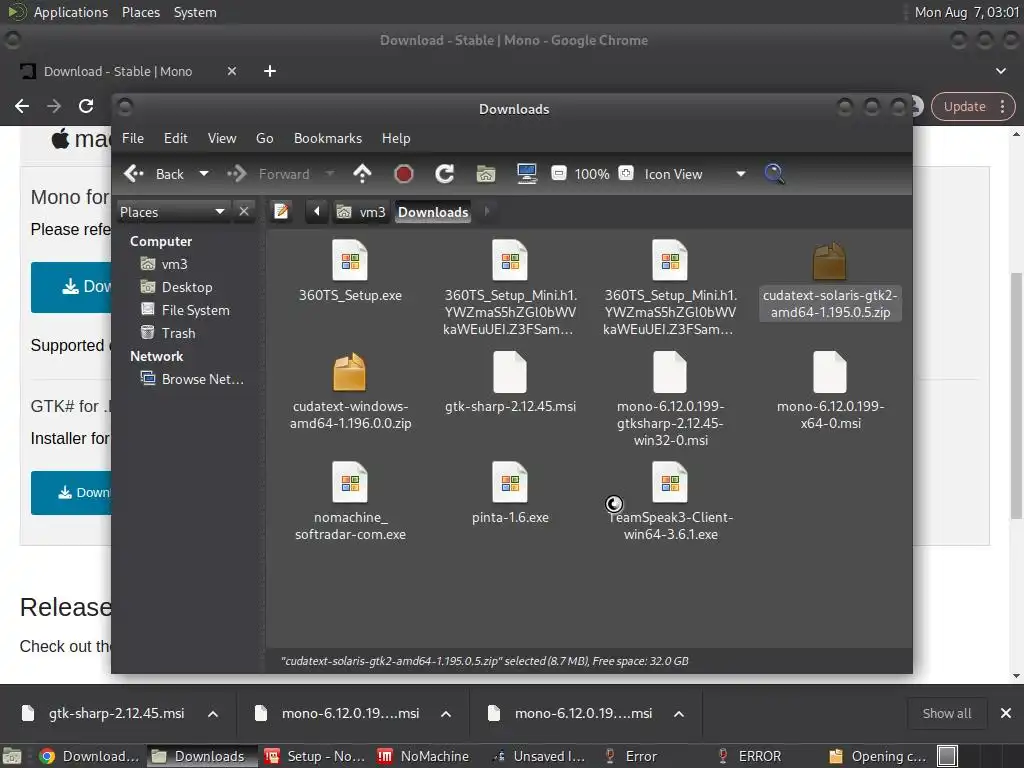Select mono-6.12.0.199-gtksharp win32 msi icon
1024x768 pixels.
pyautogui.click(x=670, y=372)
